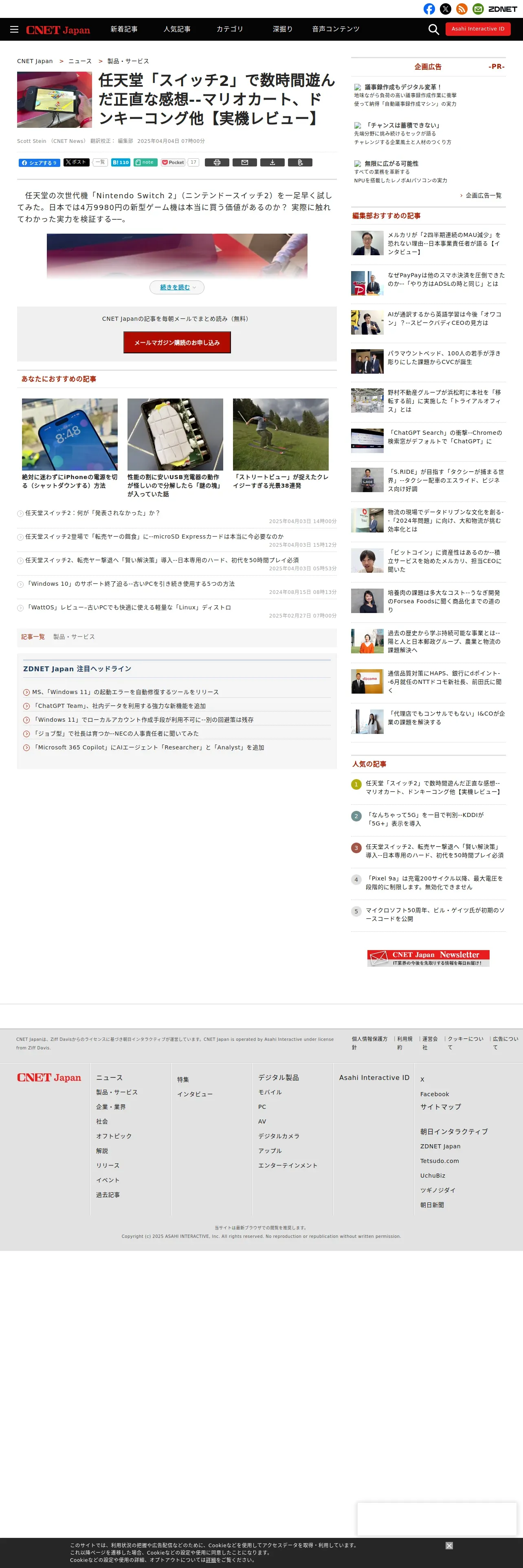Image resolution: width=523 pixels, height=1568 pixels.
Task: Click the download icon button
Action: click(x=272, y=162)
